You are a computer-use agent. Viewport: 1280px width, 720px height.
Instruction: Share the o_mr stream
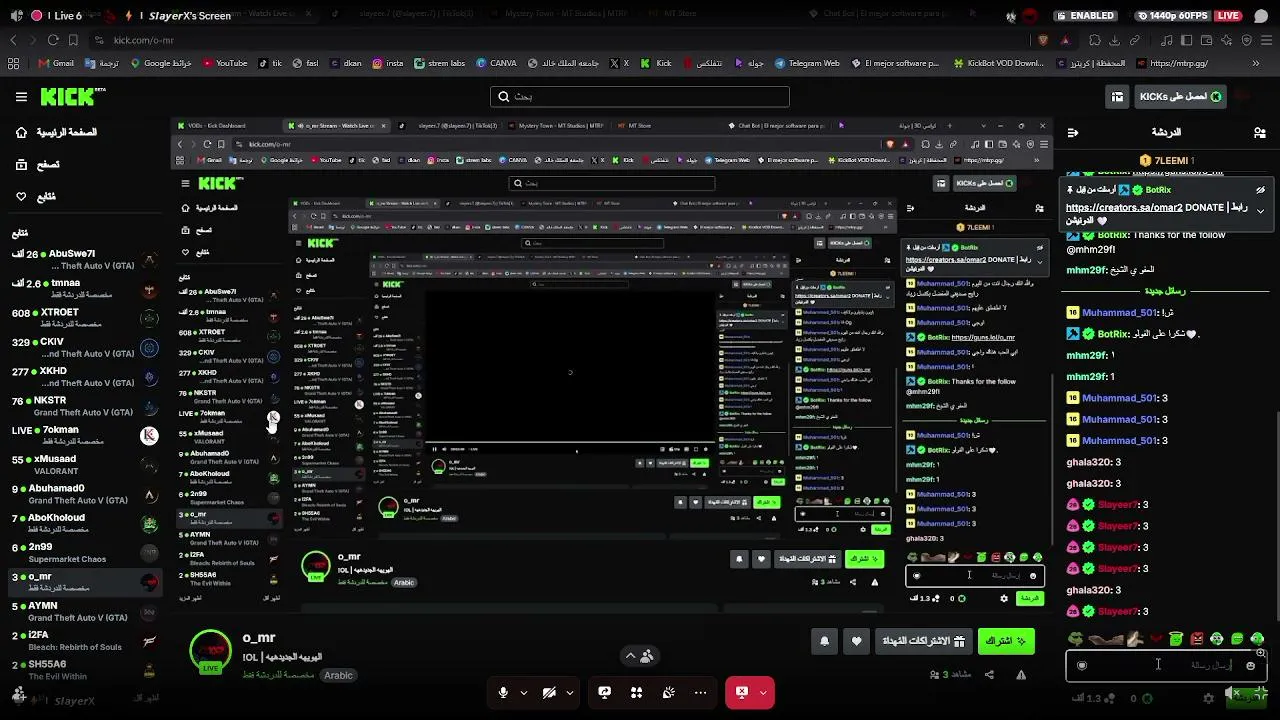989,674
